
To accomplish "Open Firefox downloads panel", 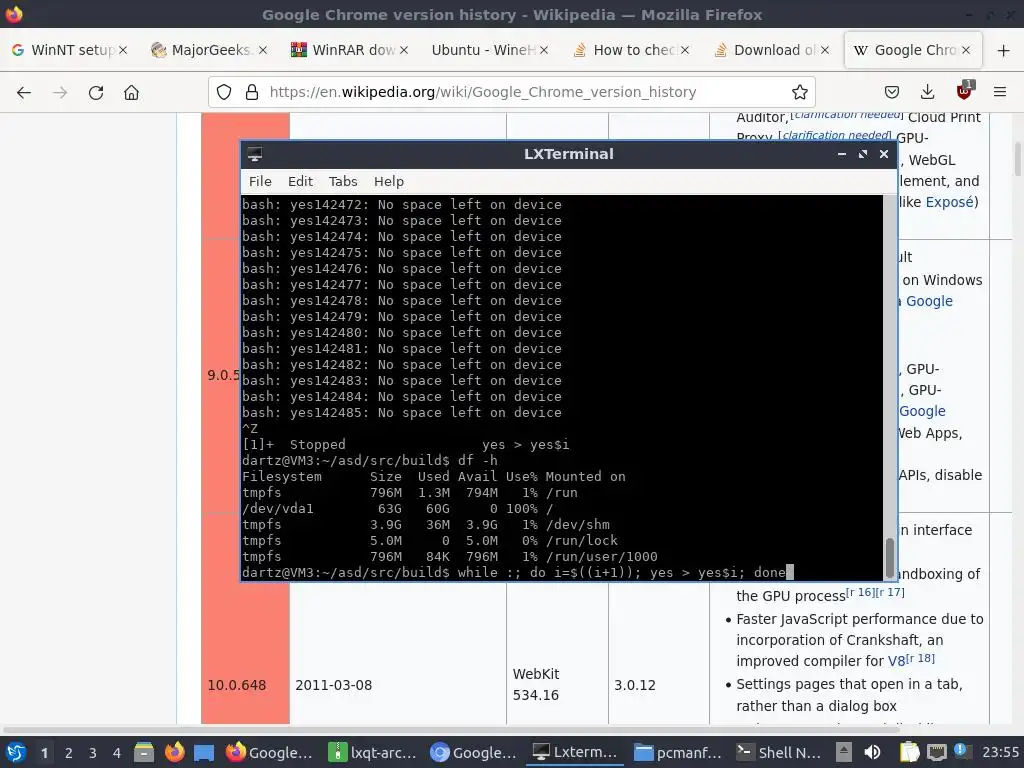I will (927, 92).
